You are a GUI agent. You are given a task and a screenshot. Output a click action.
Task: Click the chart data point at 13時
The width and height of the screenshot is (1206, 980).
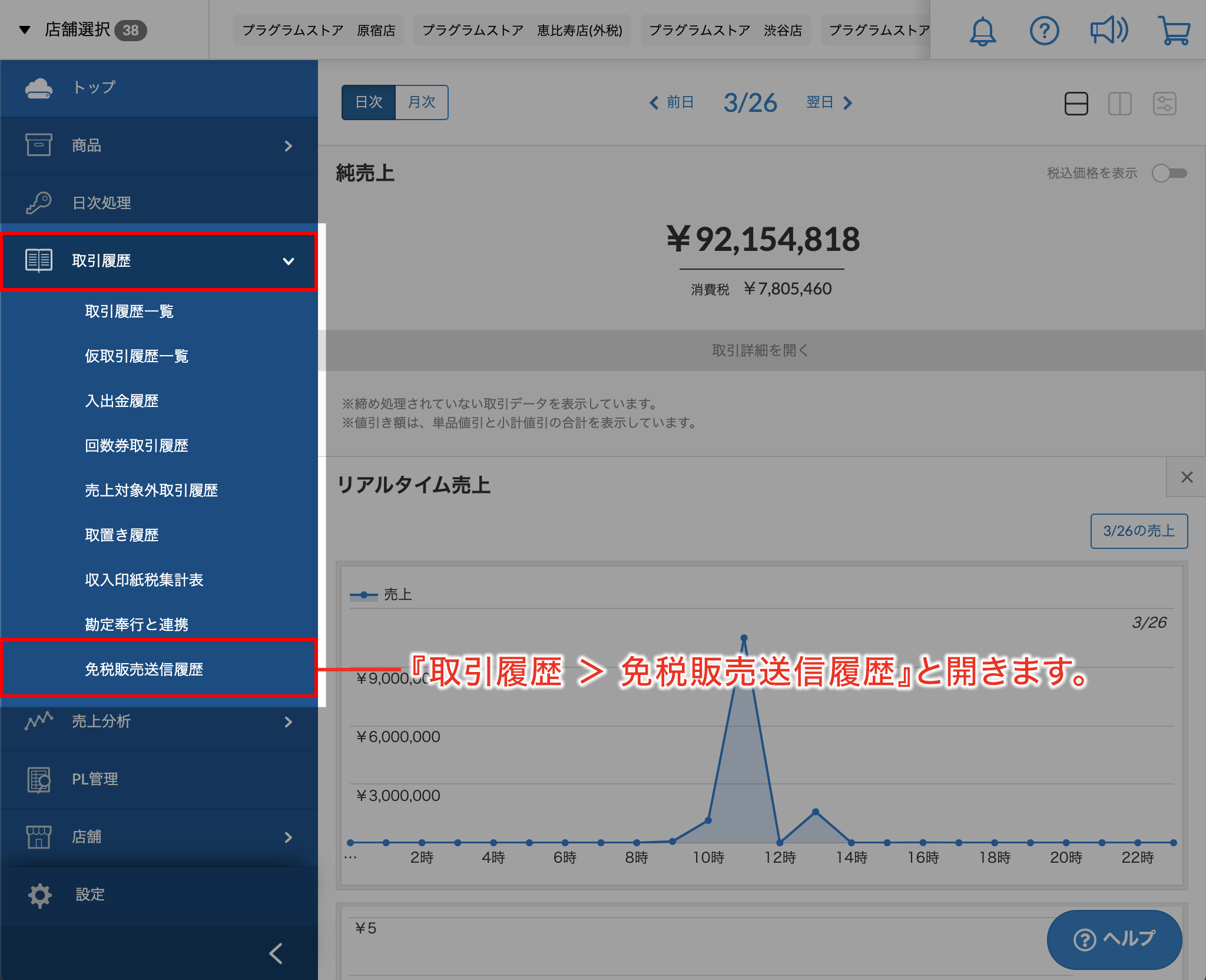816,812
